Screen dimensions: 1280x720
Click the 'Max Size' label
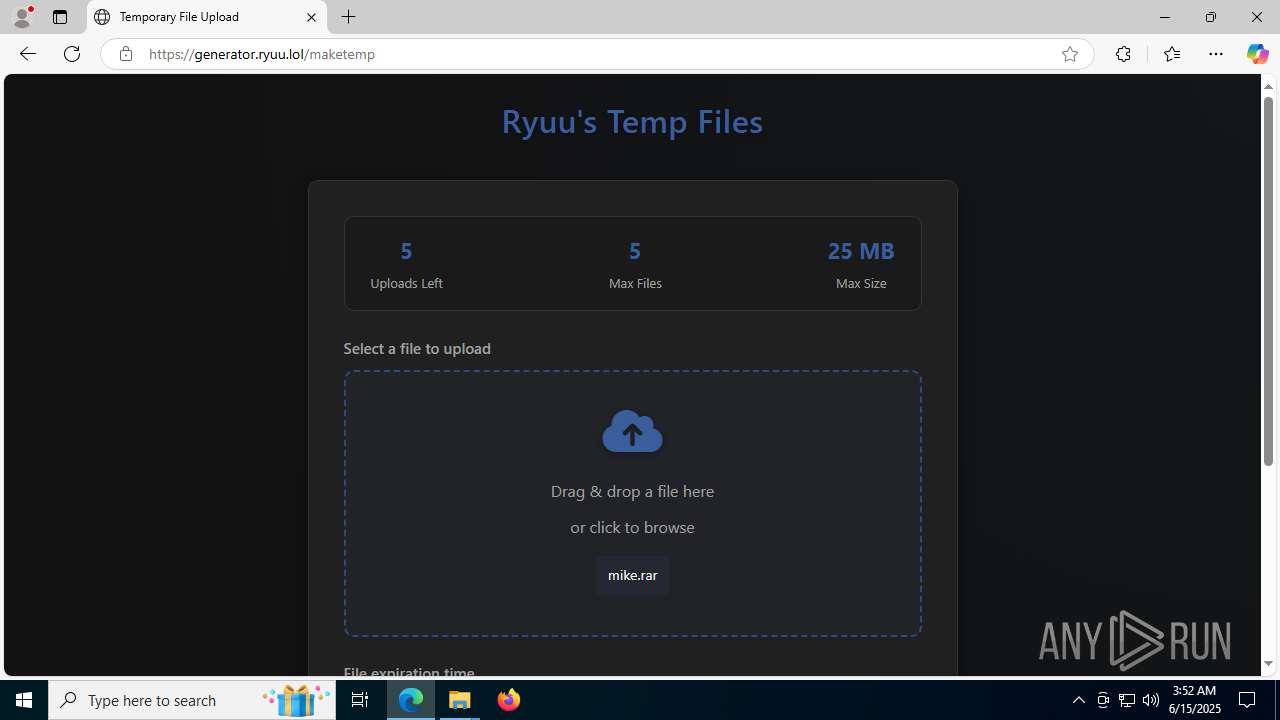point(861,283)
